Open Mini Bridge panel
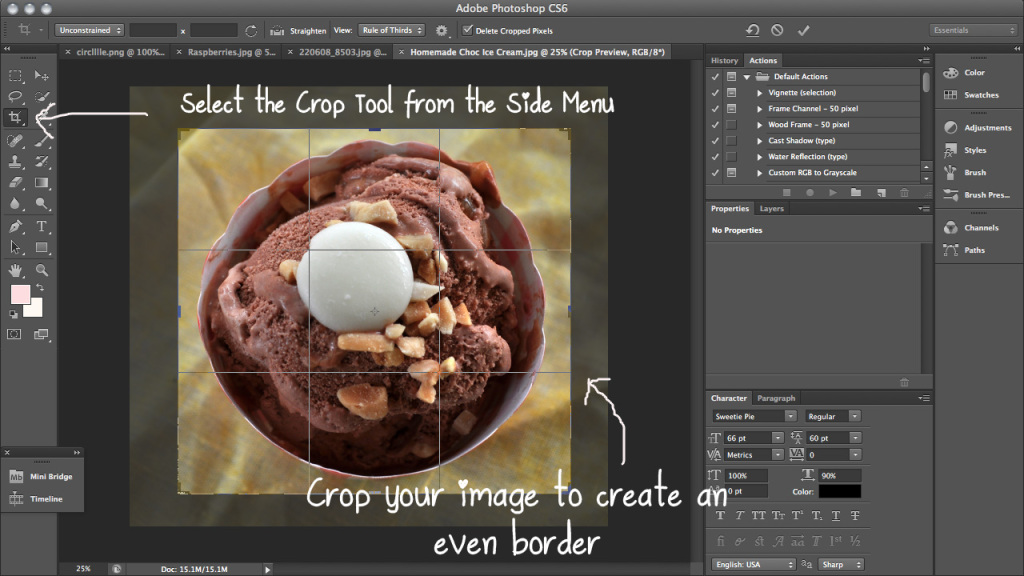This screenshot has width=1024, height=576. [x=51, y=476]
